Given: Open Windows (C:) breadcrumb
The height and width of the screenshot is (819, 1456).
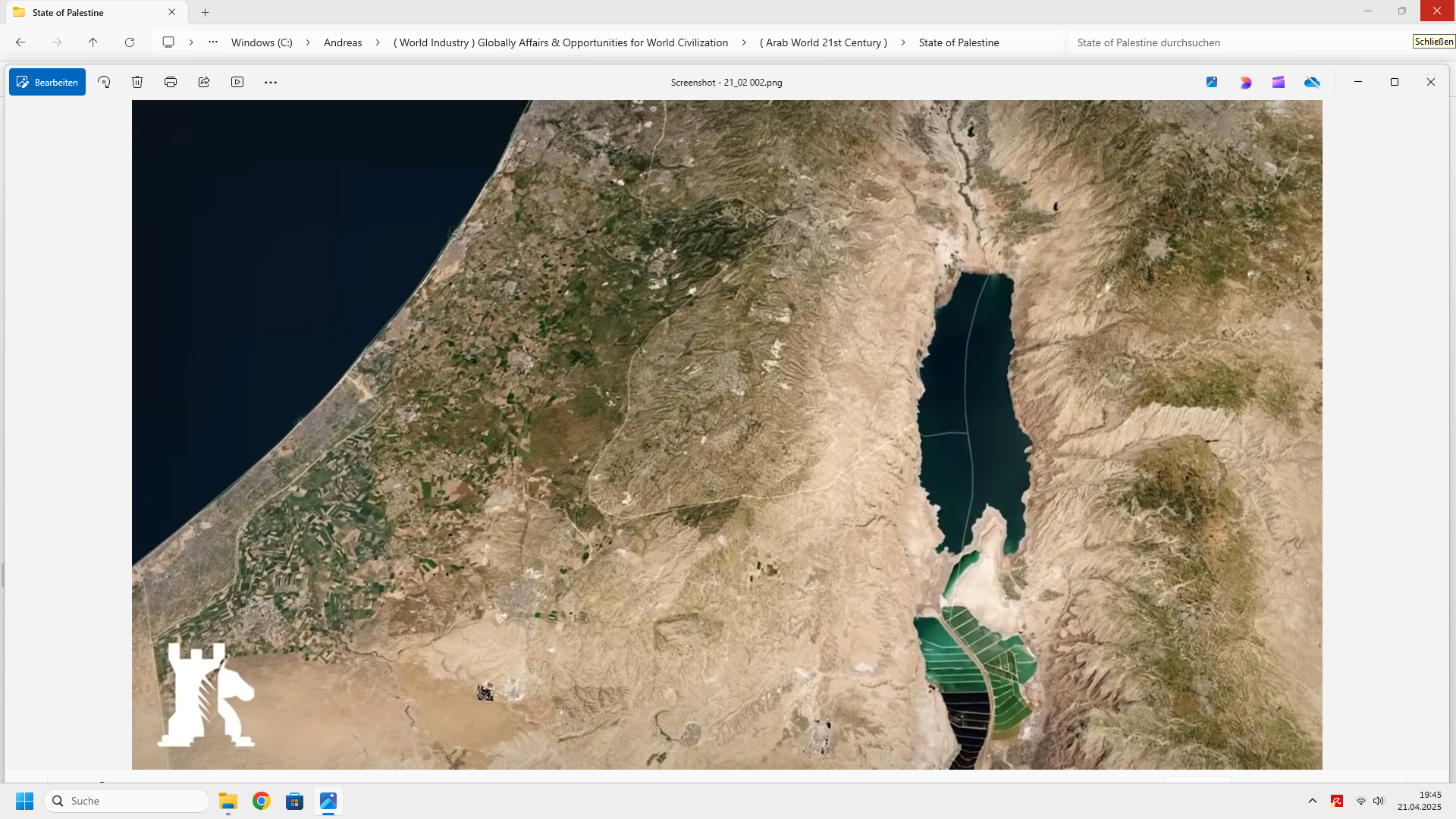Looking at the screenshot, I should click(x=262, y=42).
